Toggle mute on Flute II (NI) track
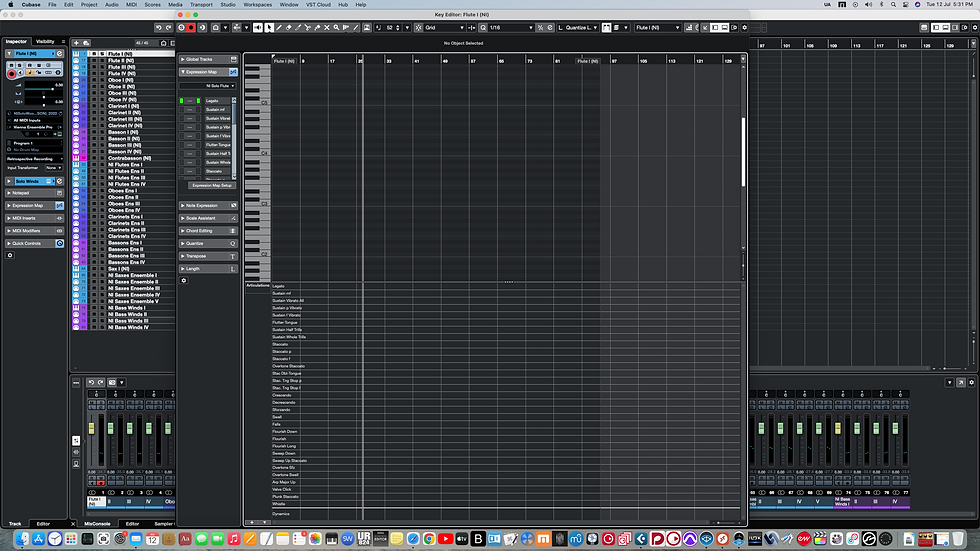The width and height of the screenshot is (980, 551). tap(94, 61)
